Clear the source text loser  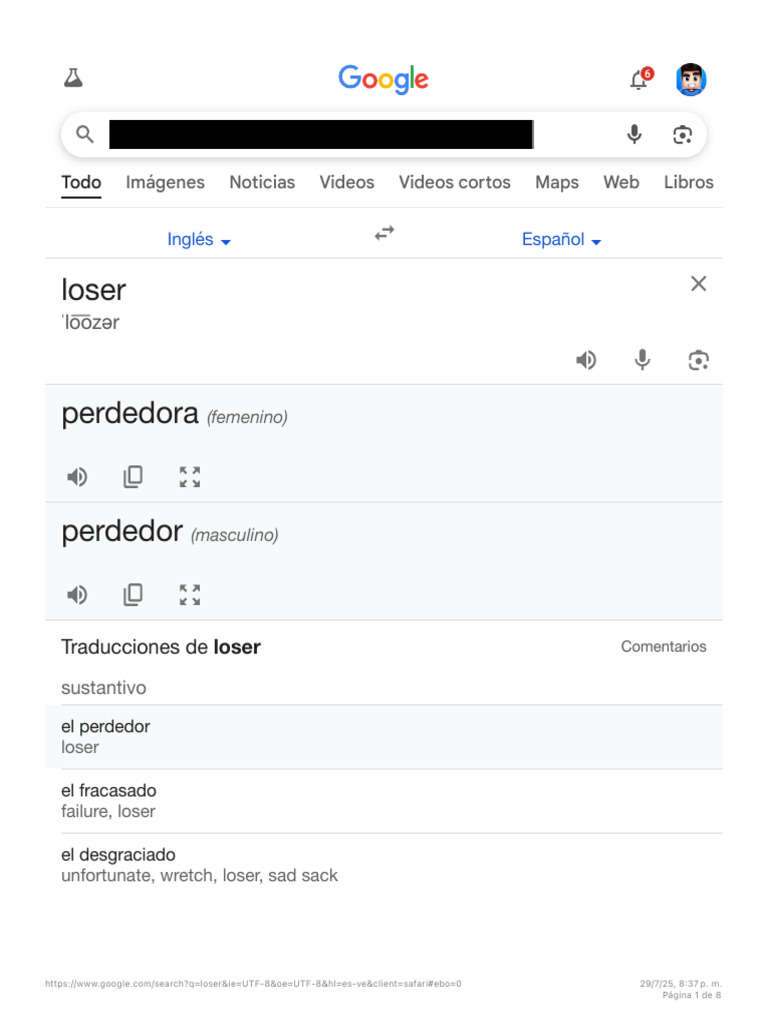[698, 284]
